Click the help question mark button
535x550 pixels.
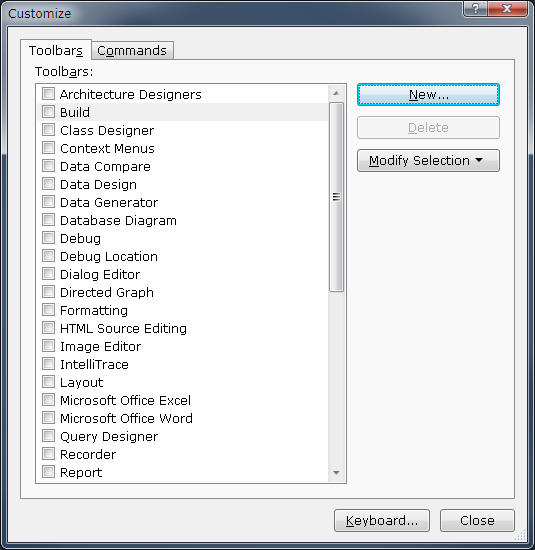[475, 8]
